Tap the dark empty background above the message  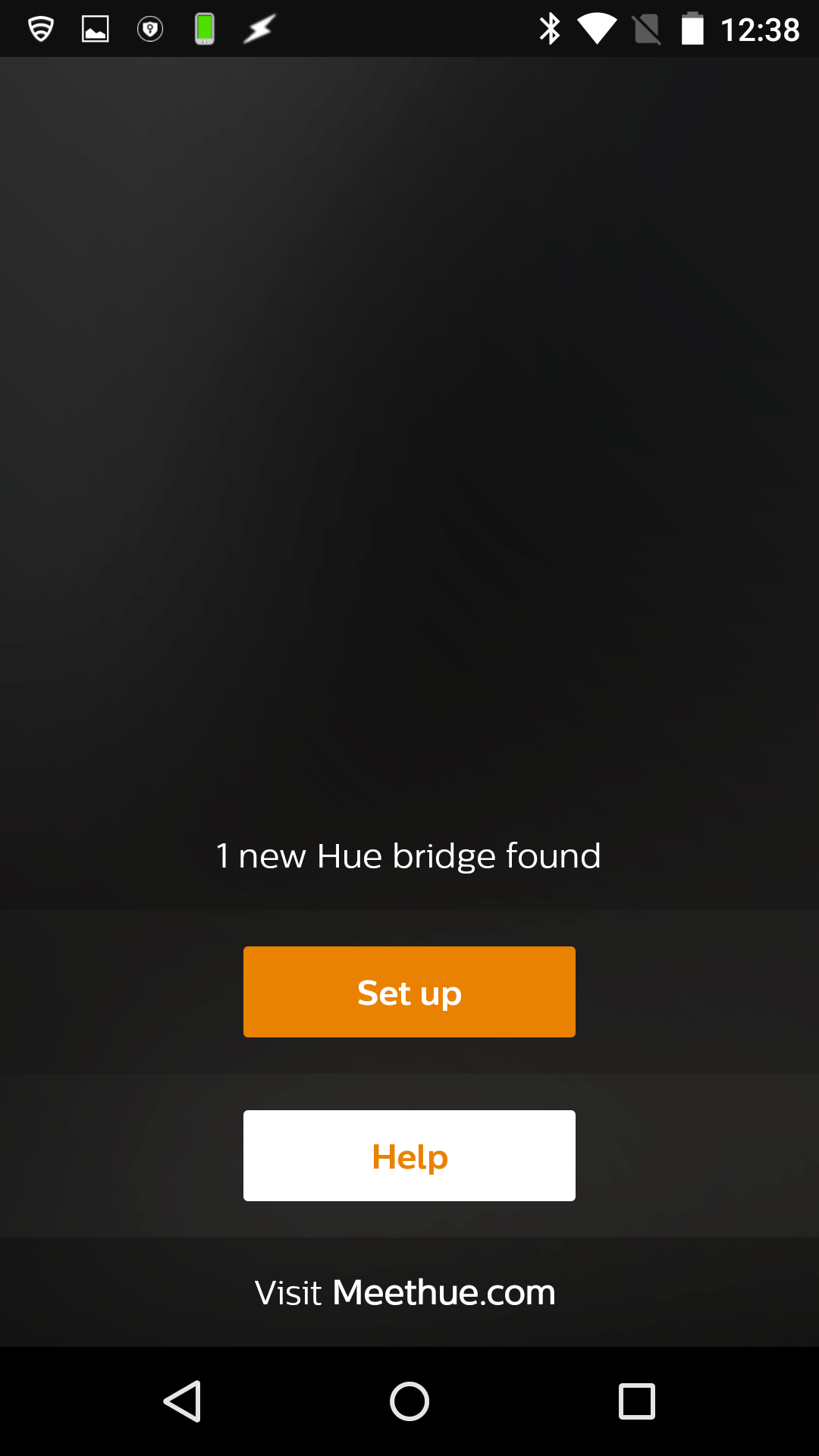point(409,440)
